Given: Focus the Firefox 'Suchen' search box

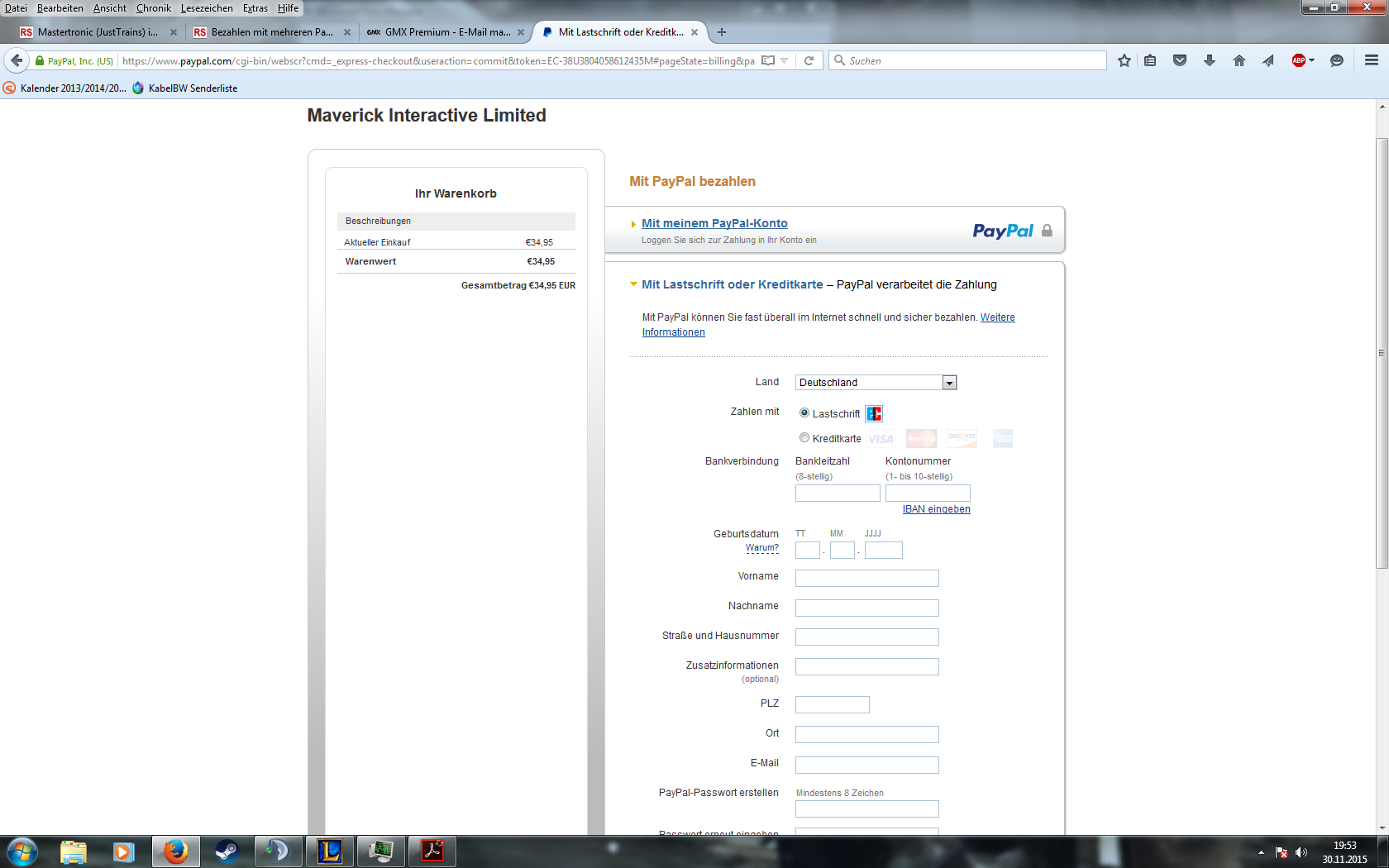Looking at the screenshot, I should pyautogui.click(x=967, y=60).
